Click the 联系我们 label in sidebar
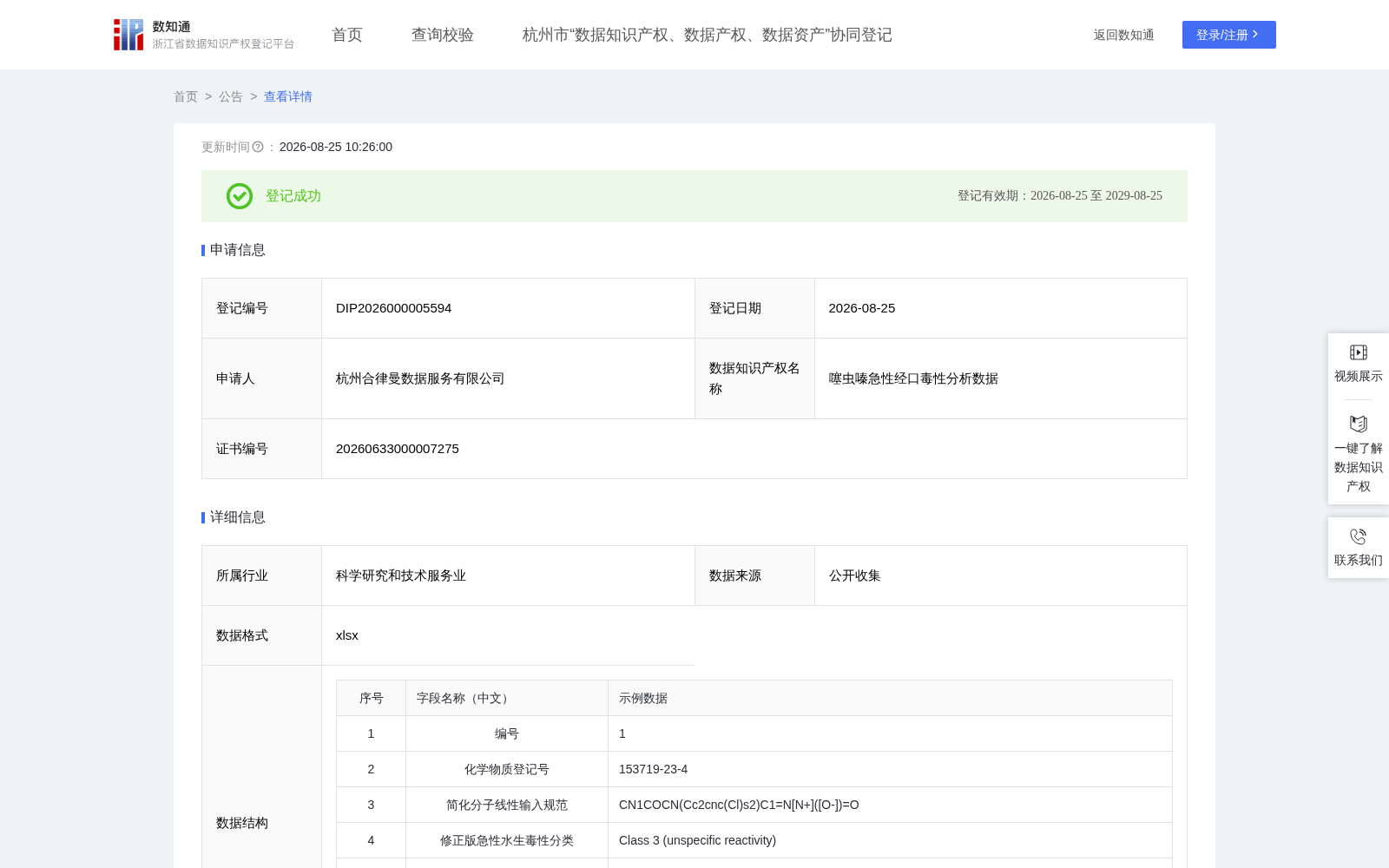Image resolution: width=1389 pixels, height=868 pixels. click(x=1359, y=560)
